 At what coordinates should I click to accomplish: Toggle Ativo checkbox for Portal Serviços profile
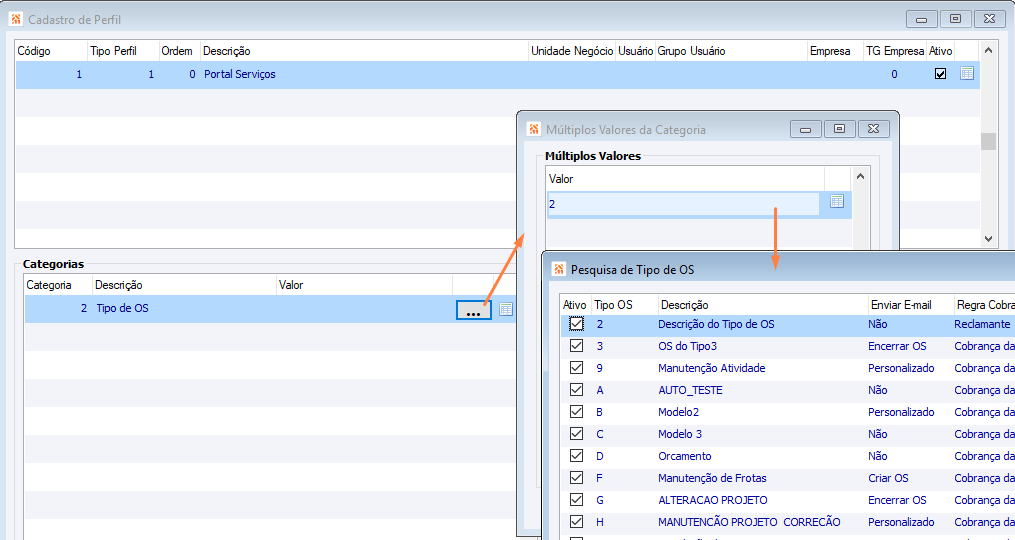click(x=941, y=74)
